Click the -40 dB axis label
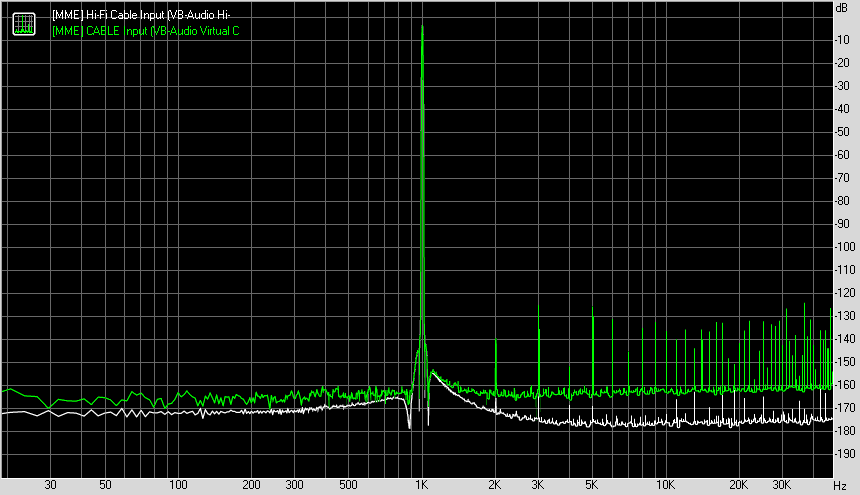Image resolution: width=860 pixels, height=495 pixels. click(842, 109)
